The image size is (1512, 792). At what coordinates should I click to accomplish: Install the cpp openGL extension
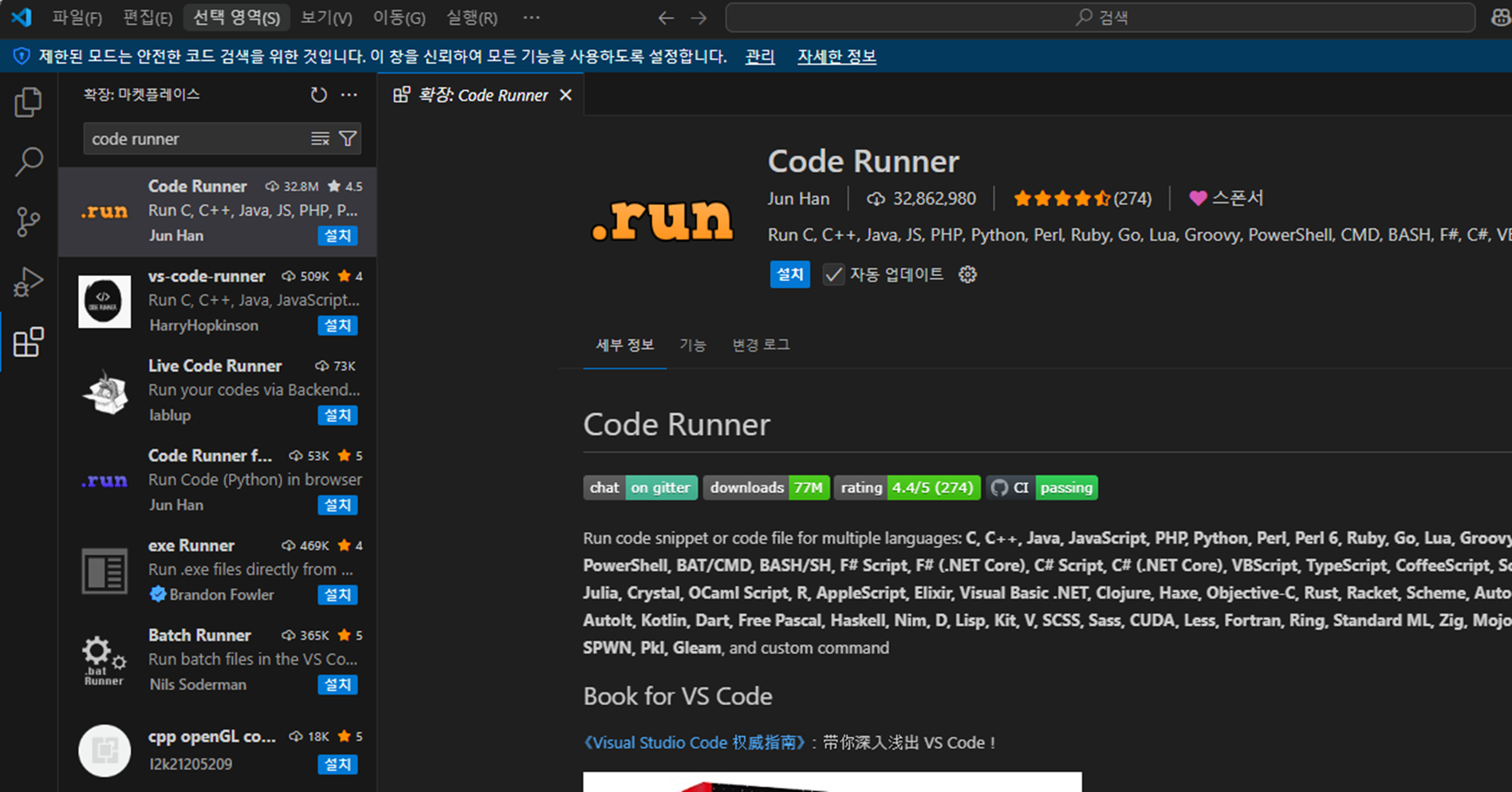pyautogui.click(x=338, y=764)
